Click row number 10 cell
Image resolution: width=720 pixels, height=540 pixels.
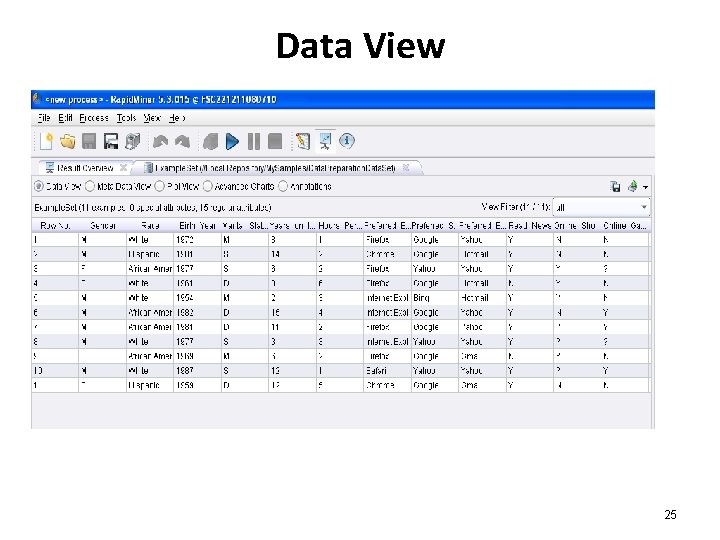(x=55, y=371)
